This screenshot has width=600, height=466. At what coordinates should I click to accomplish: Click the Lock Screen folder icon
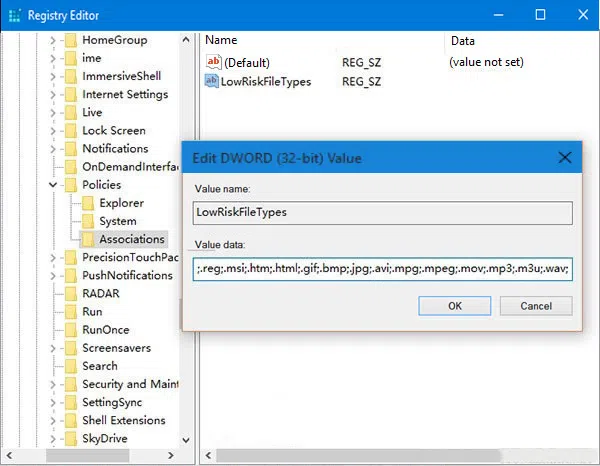[71, 131]
